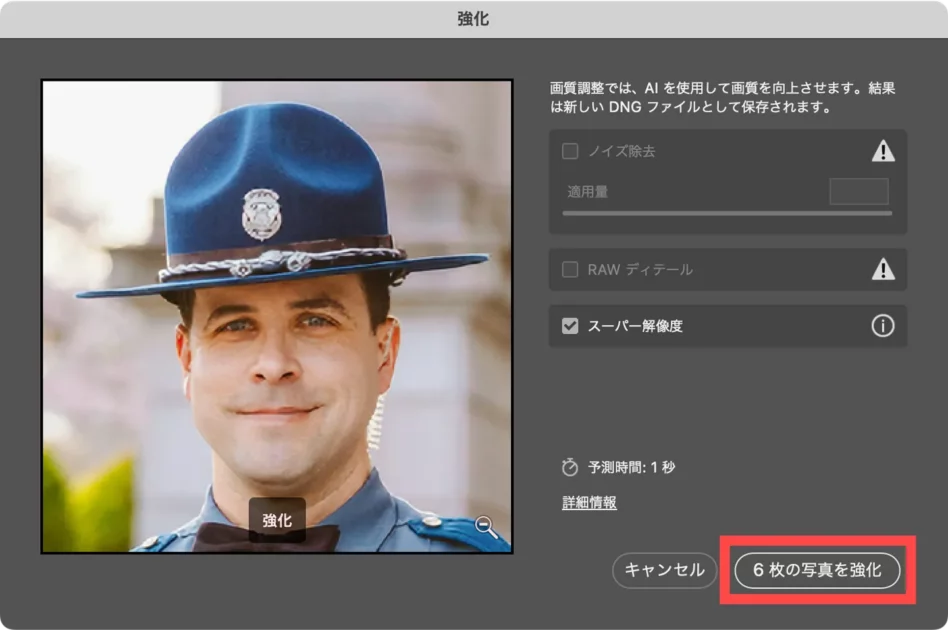
Task: Open the info icon for スーパー解像度
Action: pos(882,326)
